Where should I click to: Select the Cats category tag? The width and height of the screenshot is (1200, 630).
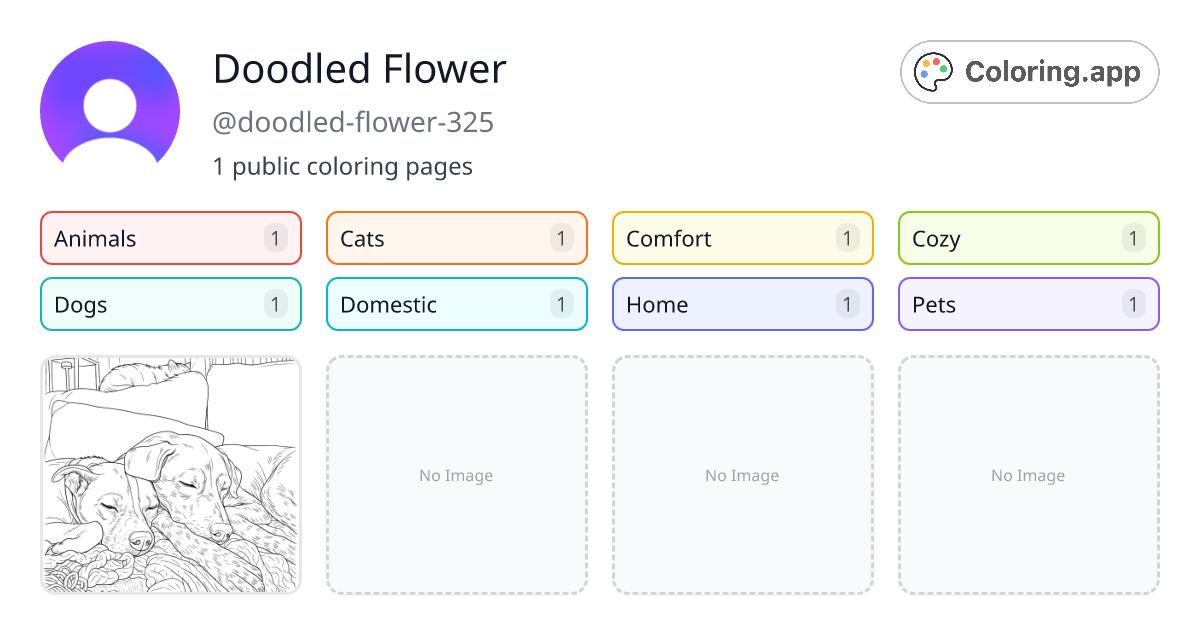pos(457,238)
